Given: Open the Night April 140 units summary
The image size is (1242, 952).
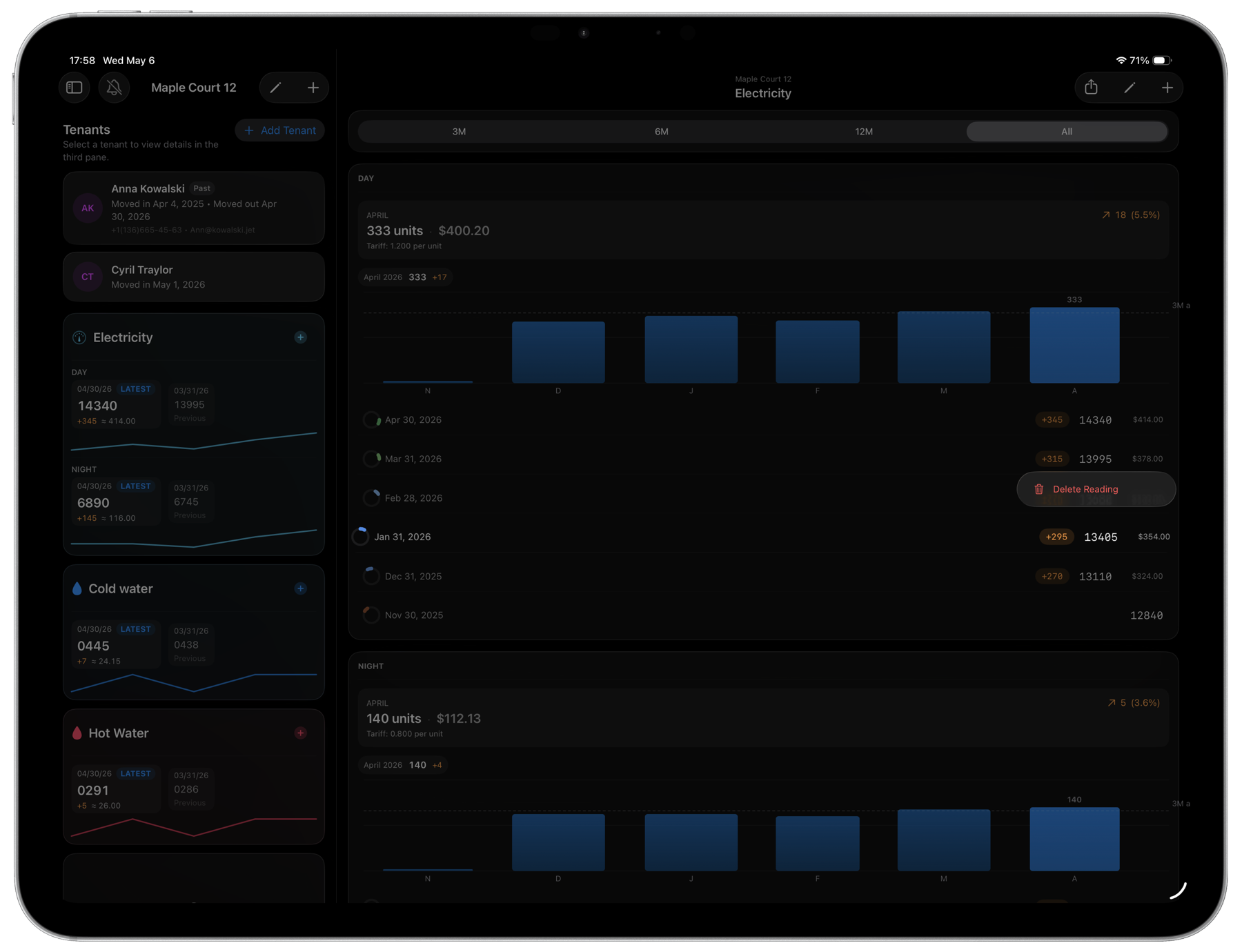Looking at the screenshot, I should pyautogui.click(x=763, y=718).
